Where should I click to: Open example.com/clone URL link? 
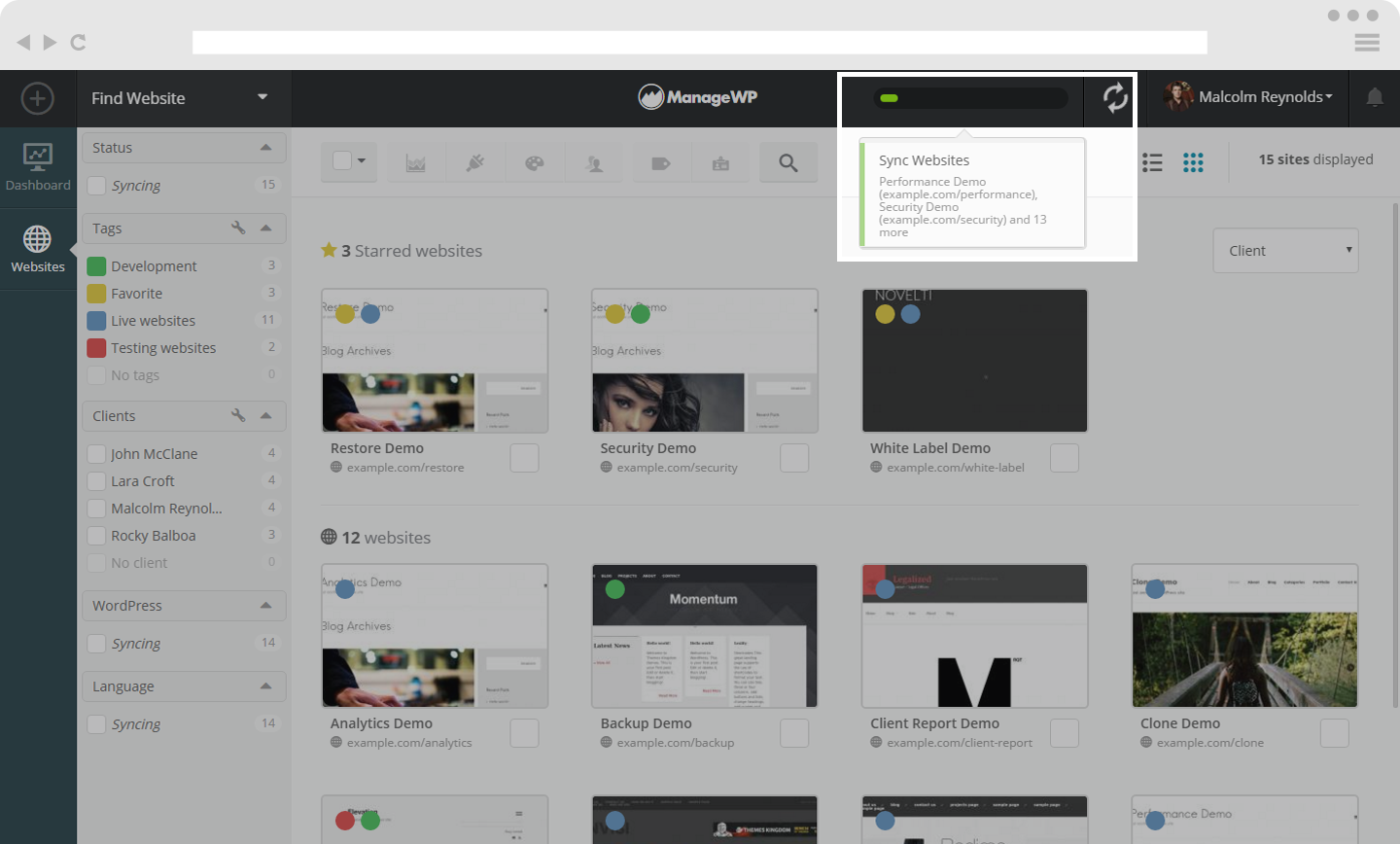point(1210,743)
